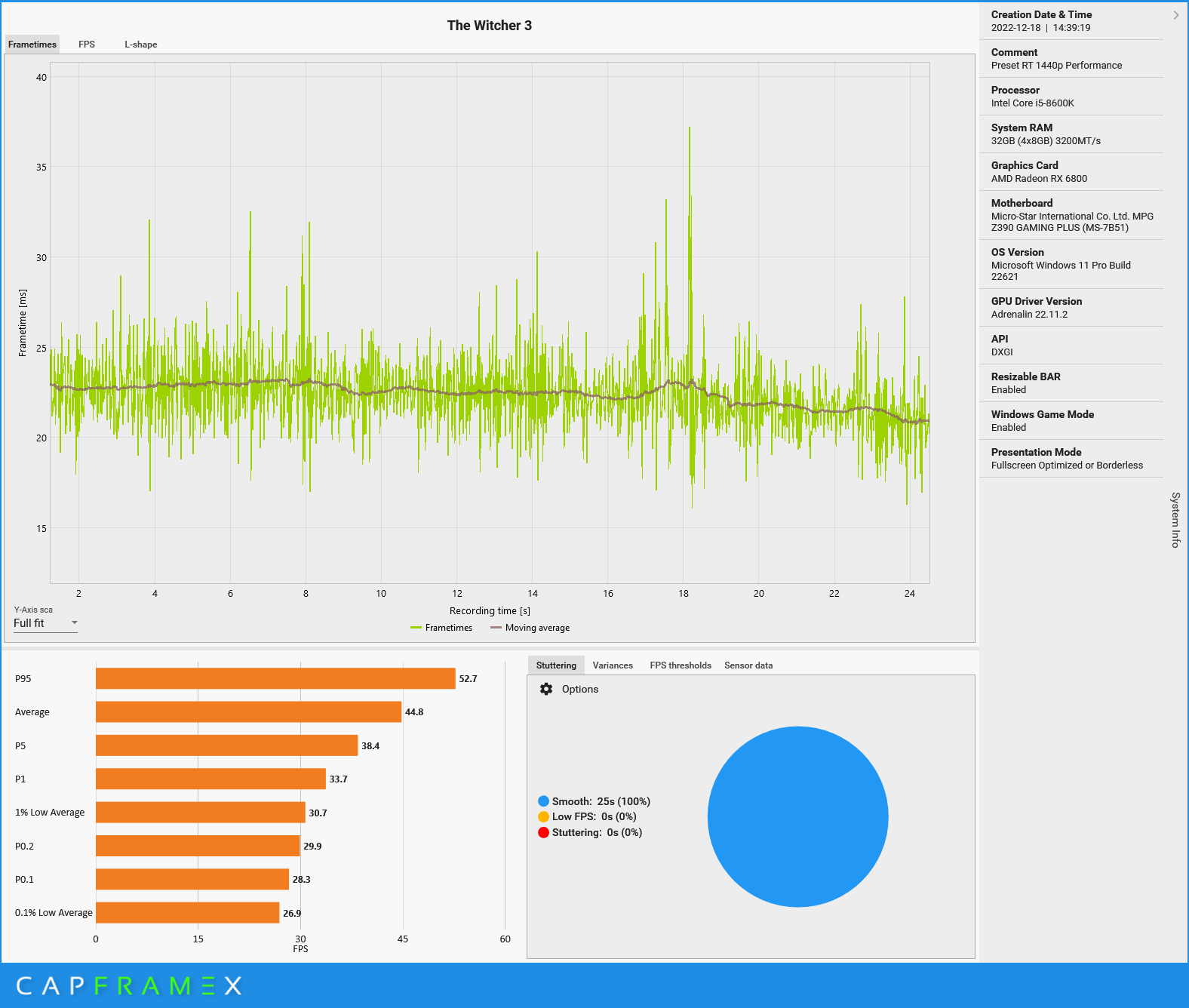
Task: Toggle Moving average legend series
Action: [530, 628]
